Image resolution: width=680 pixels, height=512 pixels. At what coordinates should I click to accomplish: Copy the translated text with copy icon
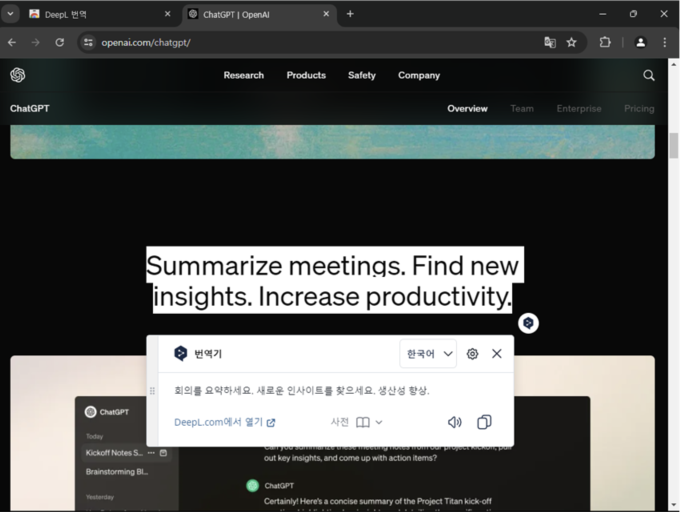pos(484,422)
